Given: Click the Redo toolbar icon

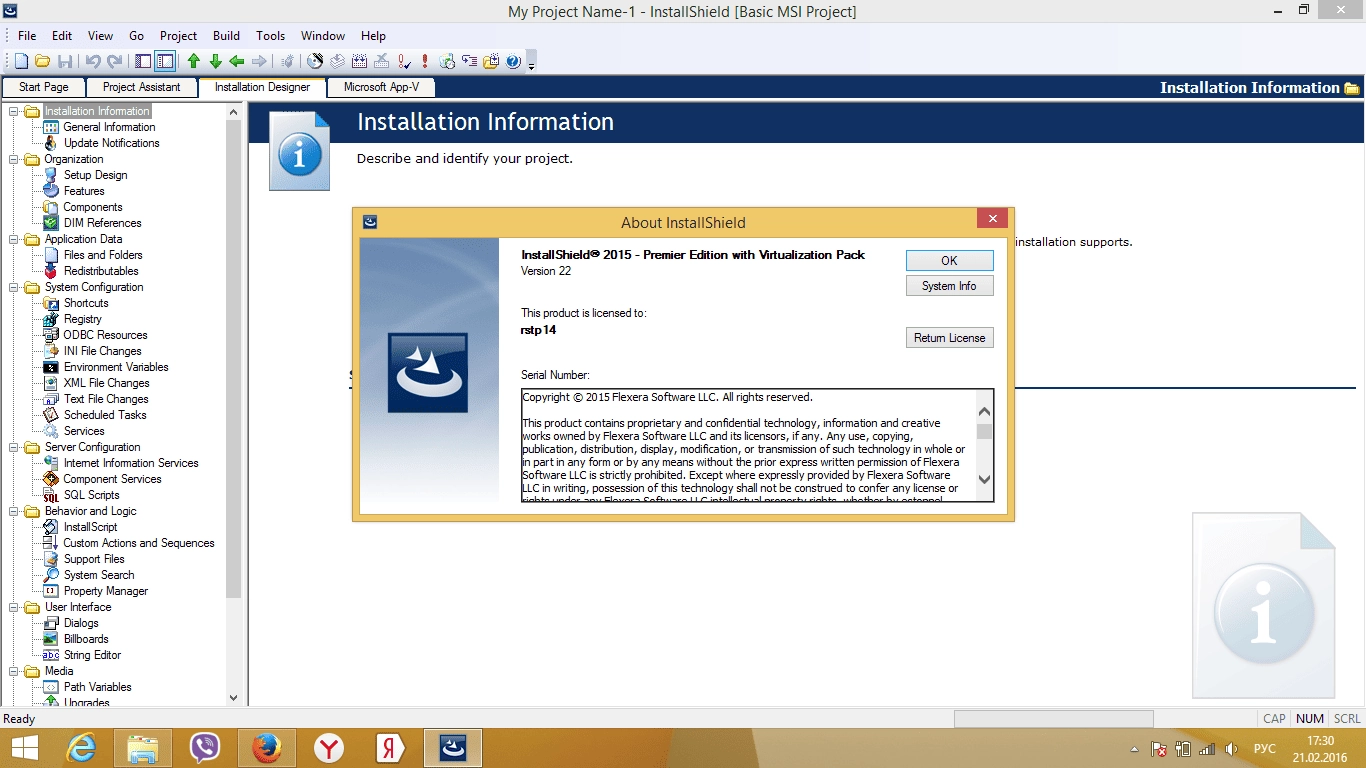Looking at the screenshot, I should (115, 61).
